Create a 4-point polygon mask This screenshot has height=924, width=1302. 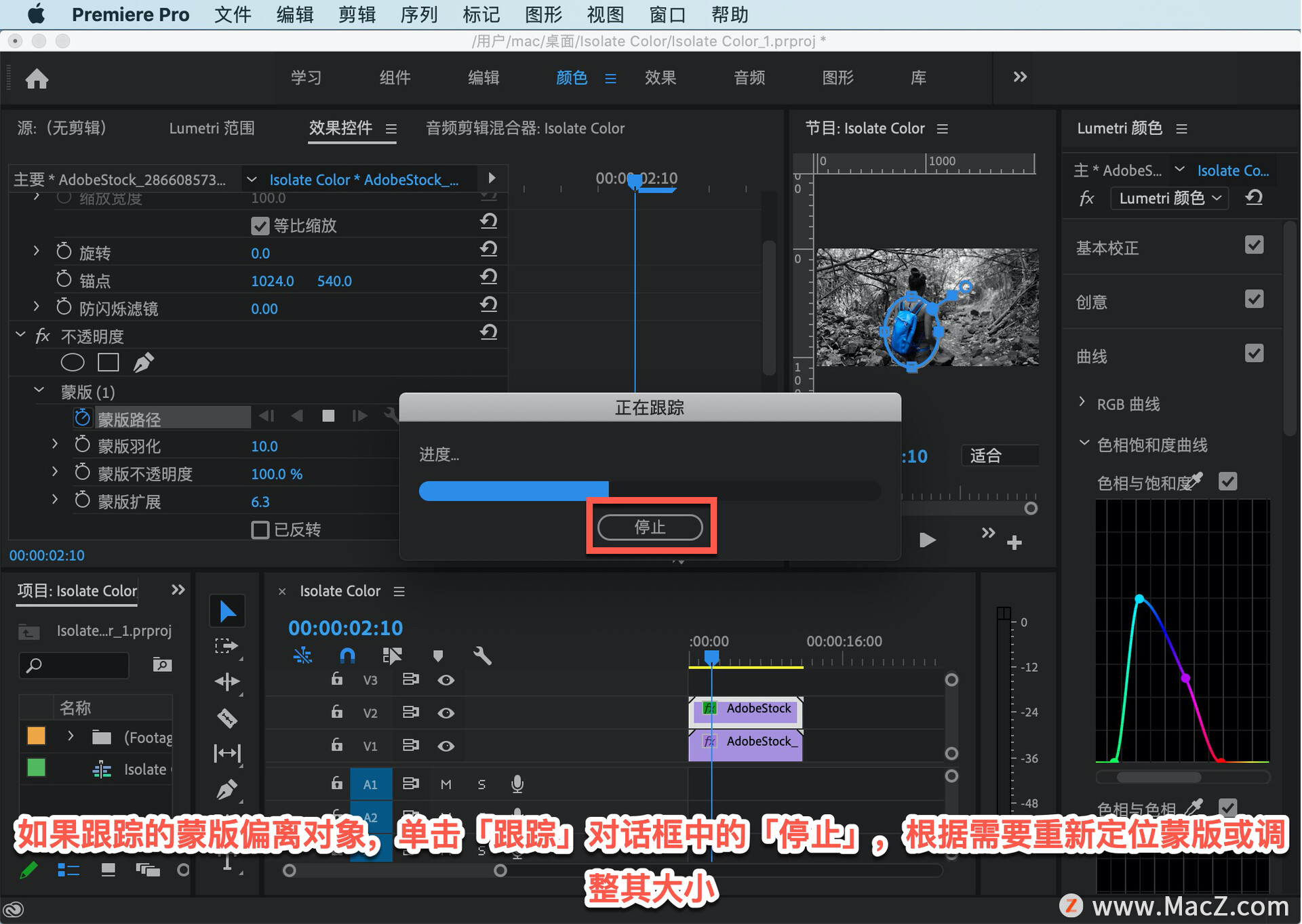[108, 363]
